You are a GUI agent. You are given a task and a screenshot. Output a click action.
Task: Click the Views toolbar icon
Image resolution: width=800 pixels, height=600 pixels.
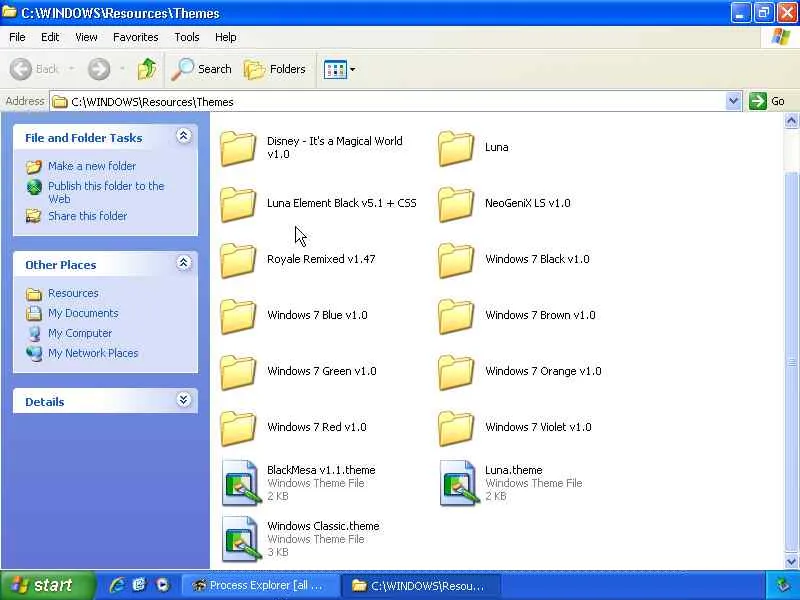(335, 69)
